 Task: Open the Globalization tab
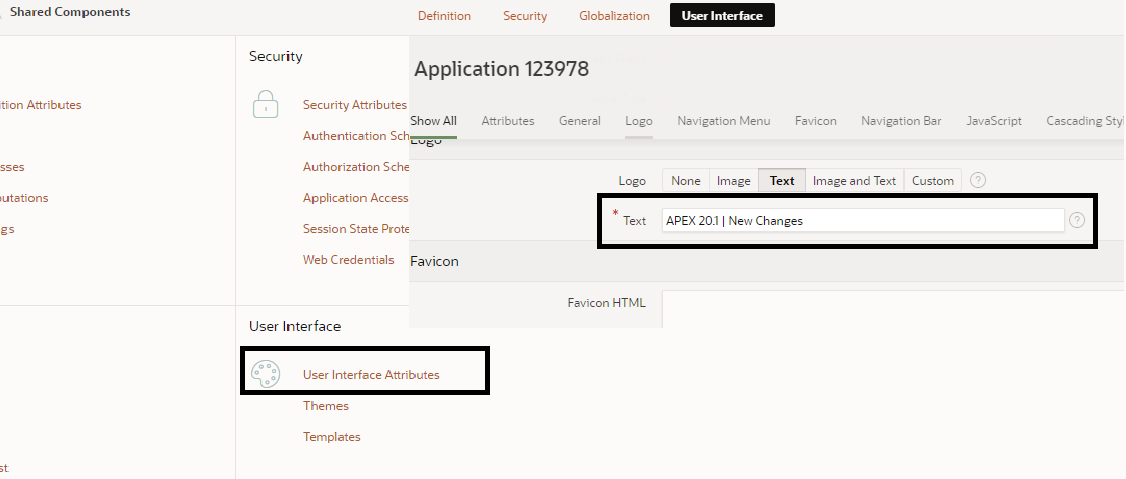pos(615,16)
